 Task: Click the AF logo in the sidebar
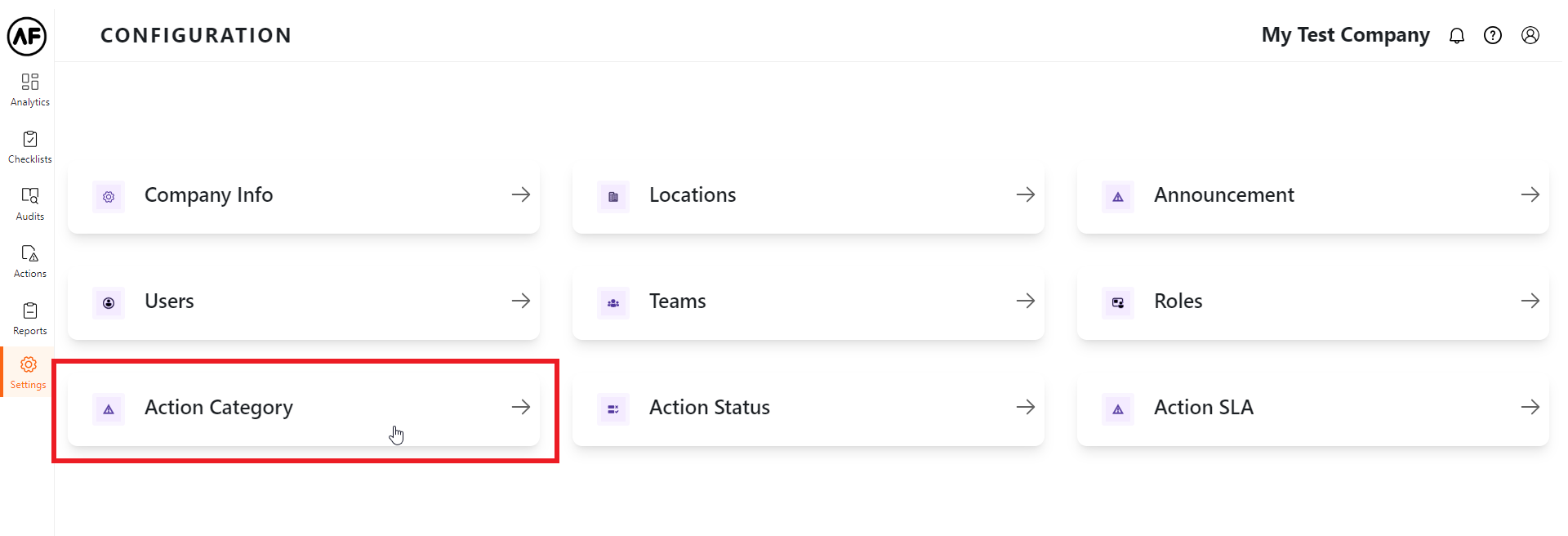27,36
